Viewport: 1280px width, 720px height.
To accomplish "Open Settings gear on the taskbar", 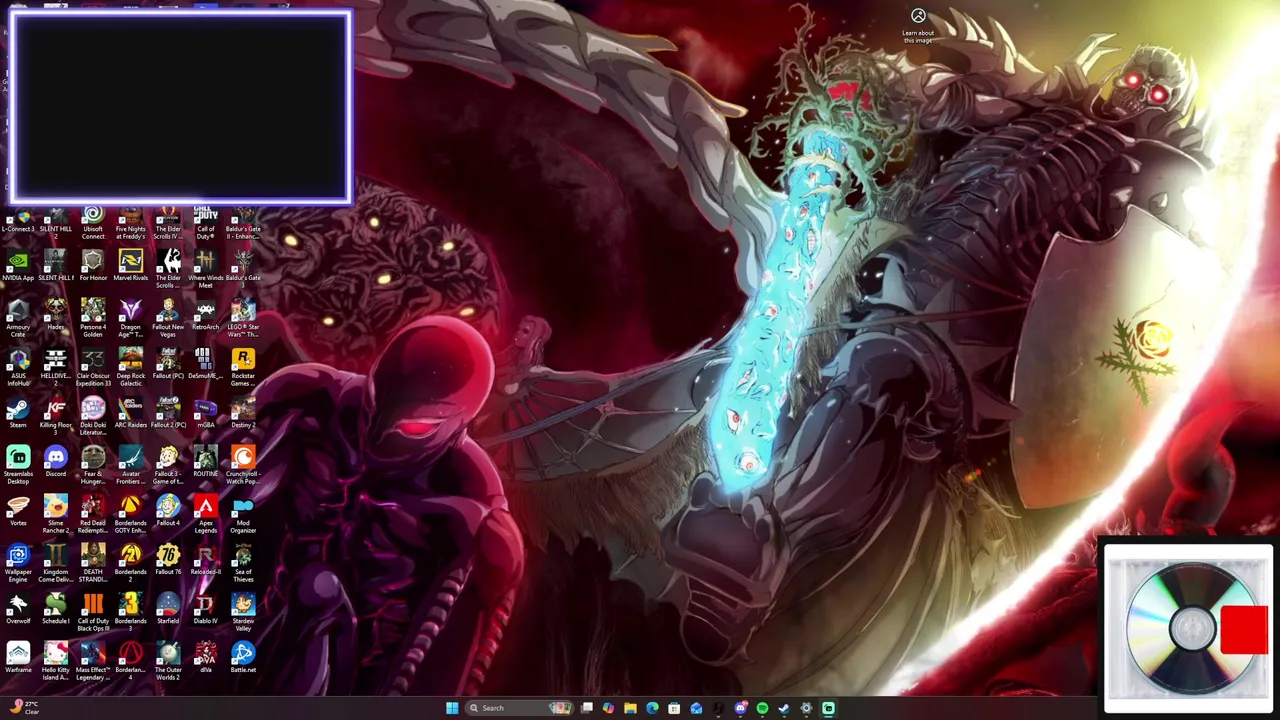I will pyautogui.click(x=806, y=708).
